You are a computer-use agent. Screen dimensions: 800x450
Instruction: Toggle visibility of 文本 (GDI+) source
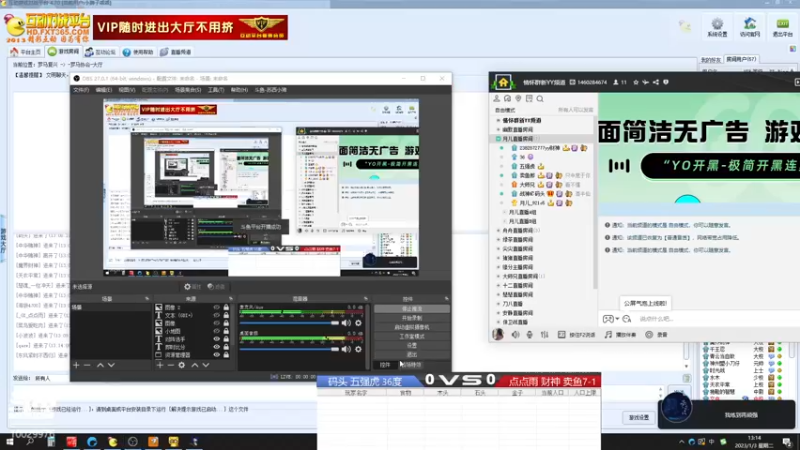[x=216, y=315]
